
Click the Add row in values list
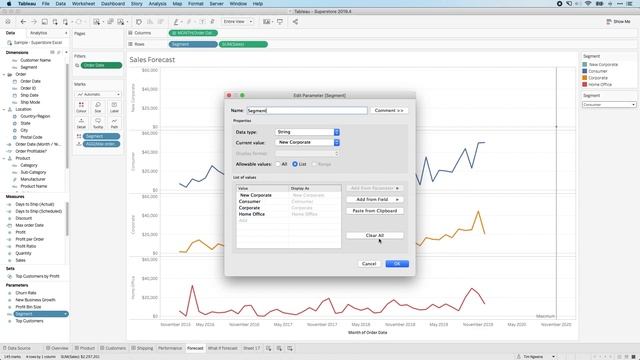[288, 220]
